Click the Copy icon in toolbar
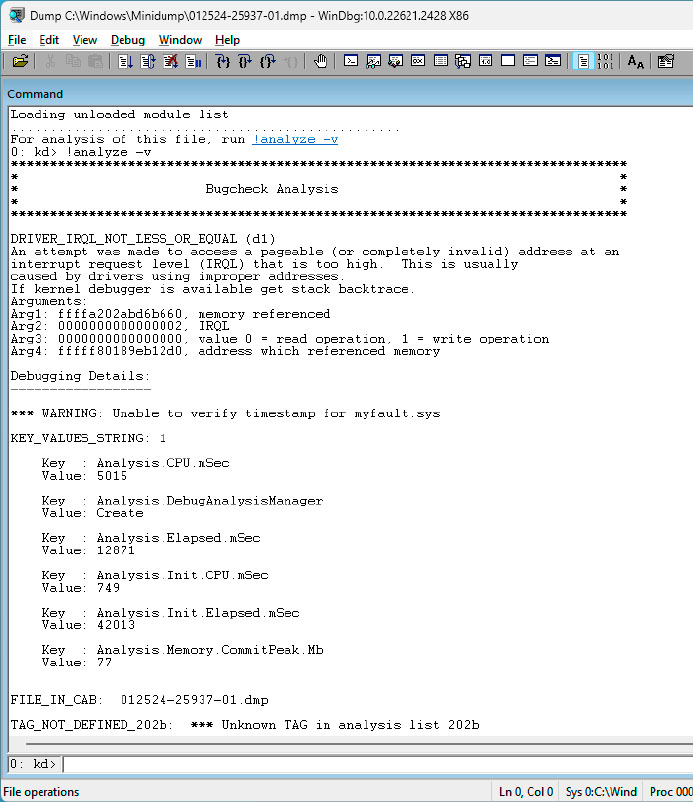Screen dimensions: 693x802 pyautogui.click(x=73, y=61)
